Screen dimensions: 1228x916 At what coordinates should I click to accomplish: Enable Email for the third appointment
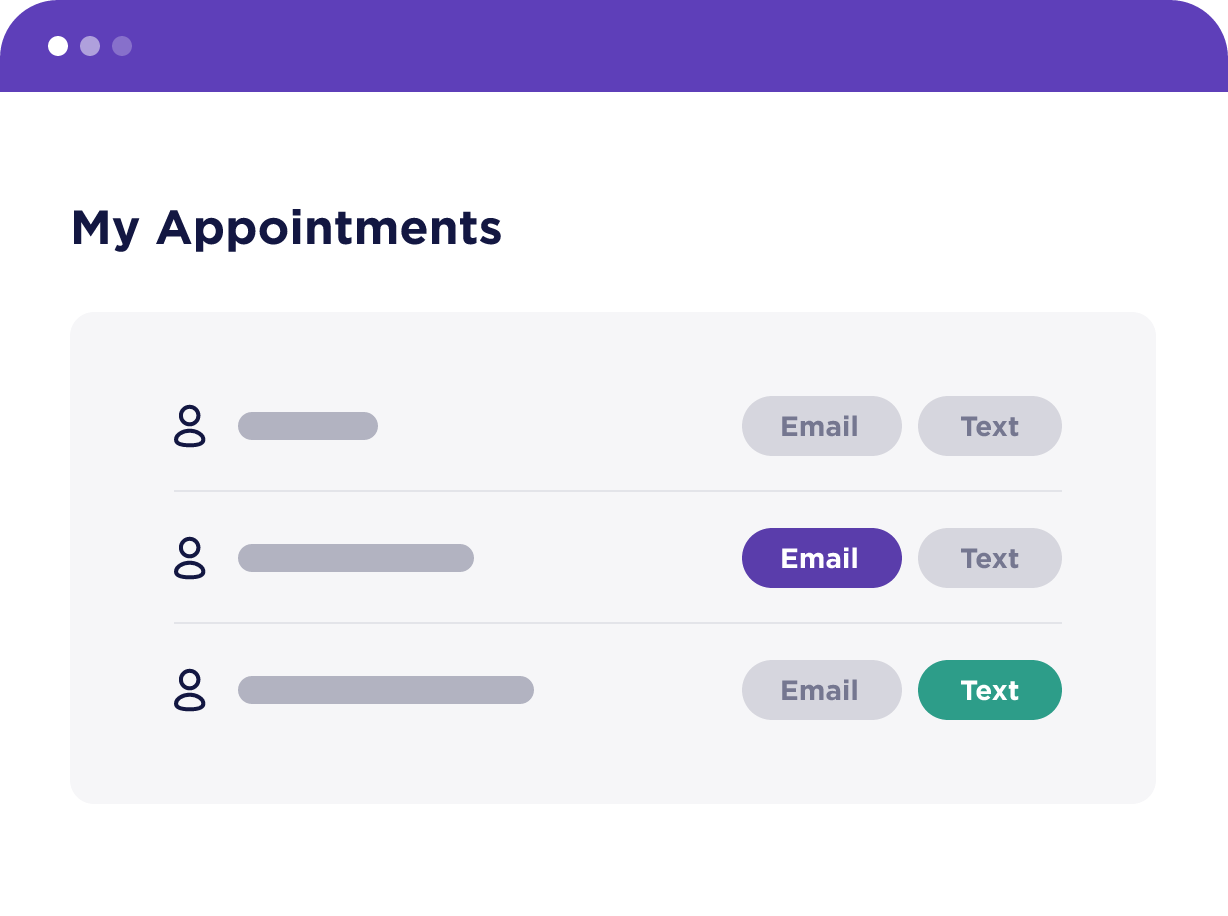click(x=821, y=690)
